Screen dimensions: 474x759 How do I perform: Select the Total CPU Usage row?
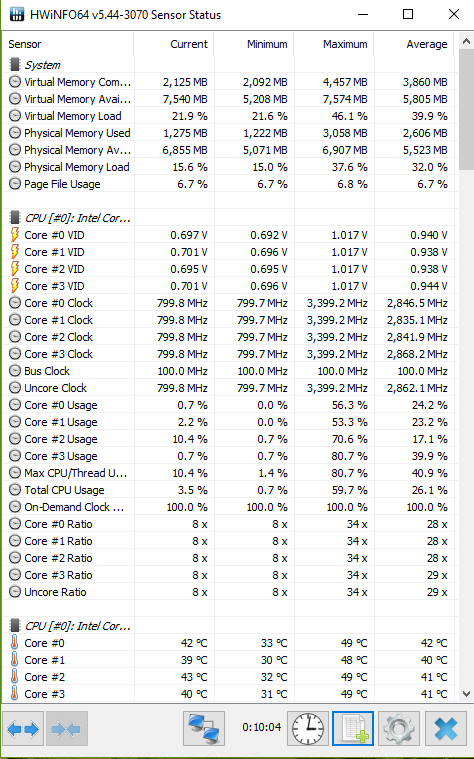click(229, 490)
